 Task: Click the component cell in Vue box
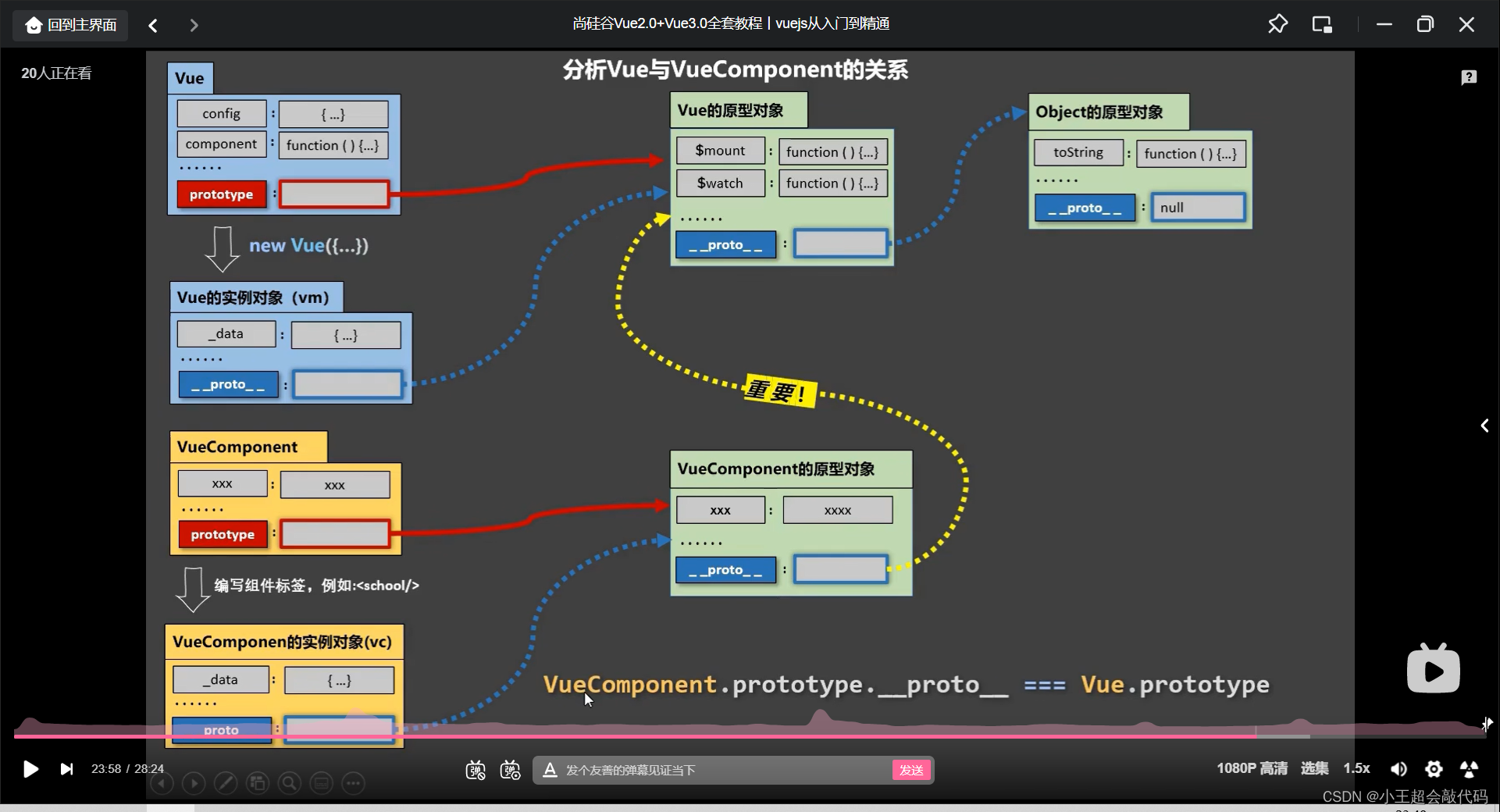tap(222, 144)
